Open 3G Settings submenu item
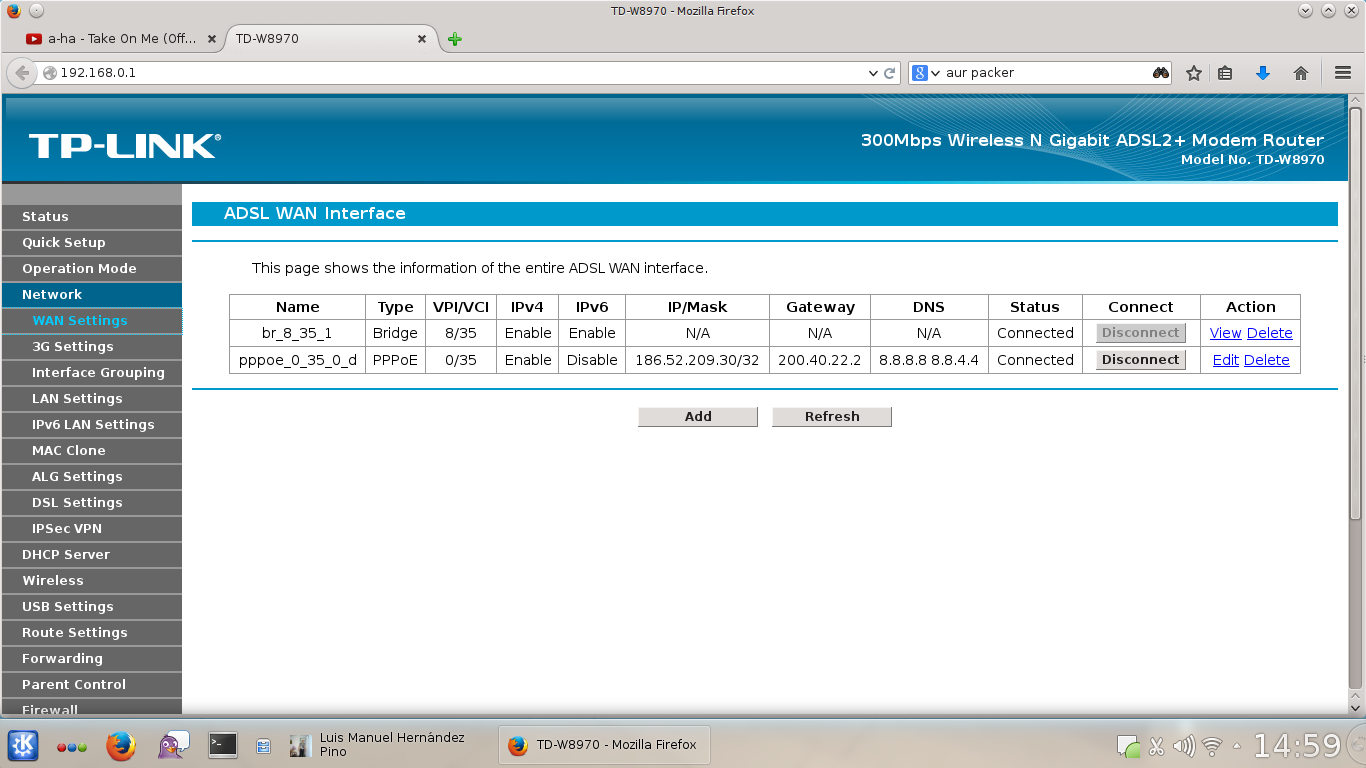 92,346
